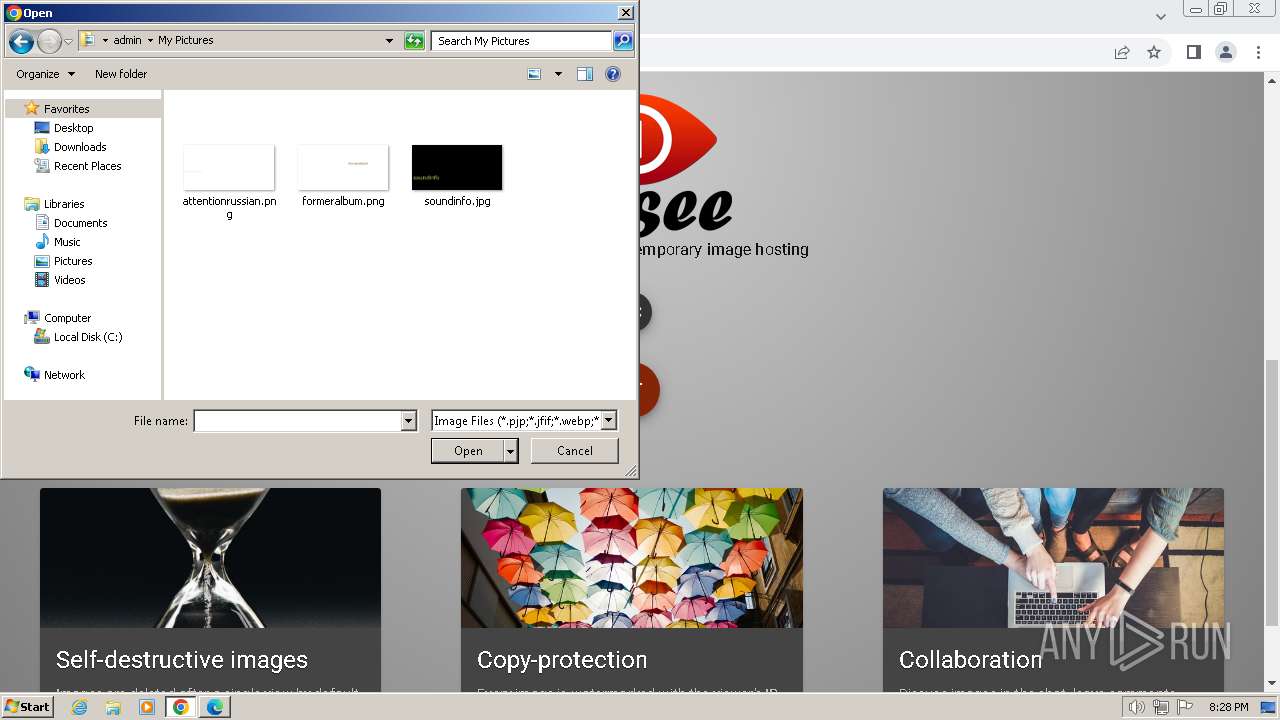Screen dimensions: 1280x720
Task: Click the Collaboration card image
Action: 1053,558
